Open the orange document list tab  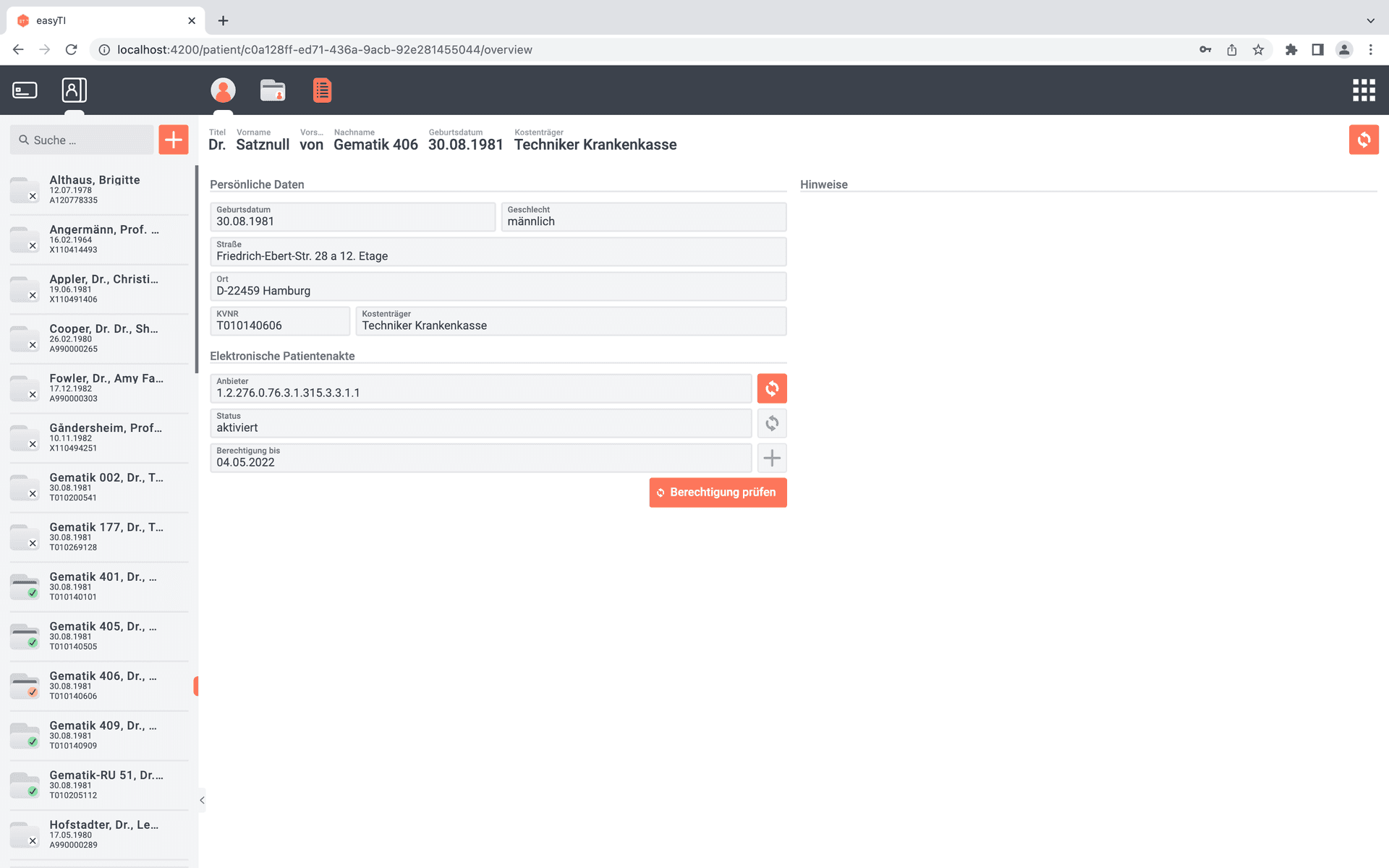[322, 90]
